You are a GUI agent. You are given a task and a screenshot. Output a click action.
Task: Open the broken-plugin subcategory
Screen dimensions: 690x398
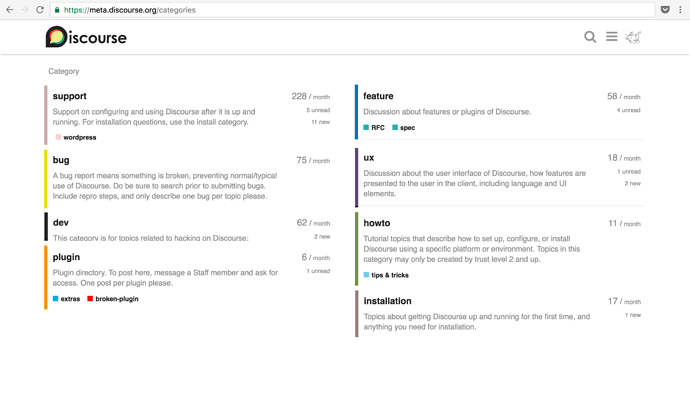(x=117, y=298)
